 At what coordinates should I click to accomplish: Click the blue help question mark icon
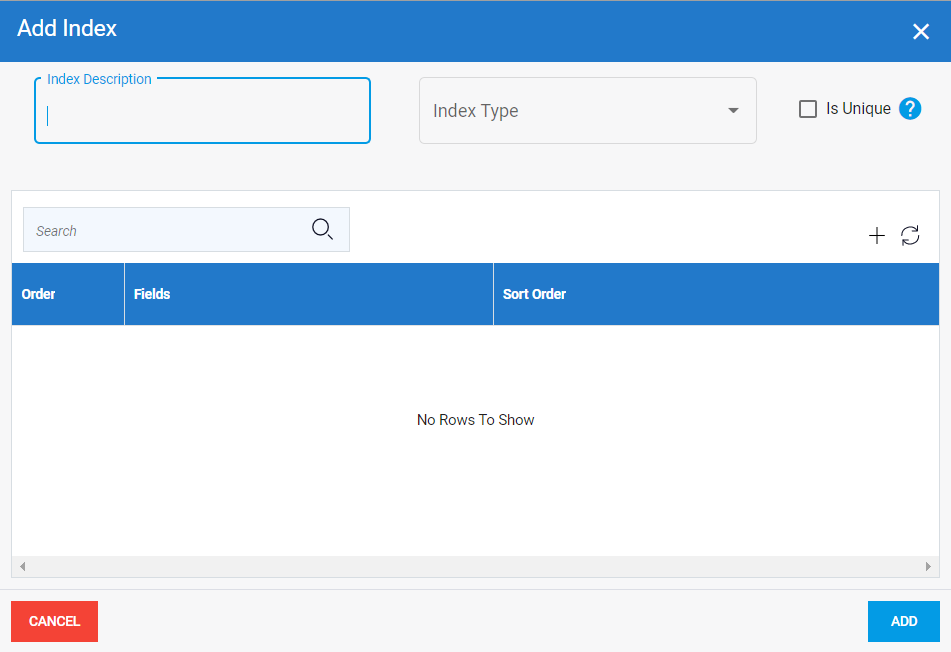(x=909, y=109)
